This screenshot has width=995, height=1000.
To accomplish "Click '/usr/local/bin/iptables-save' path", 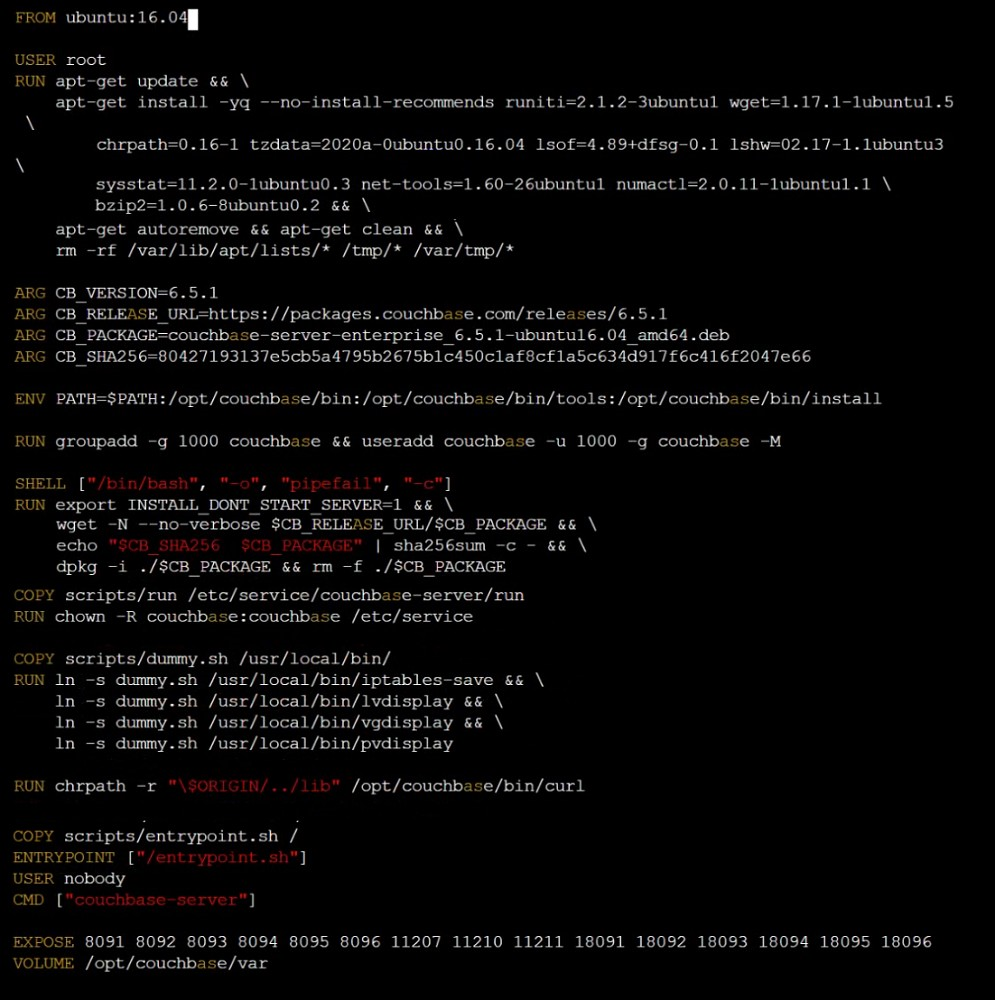I will pos(351,680).
